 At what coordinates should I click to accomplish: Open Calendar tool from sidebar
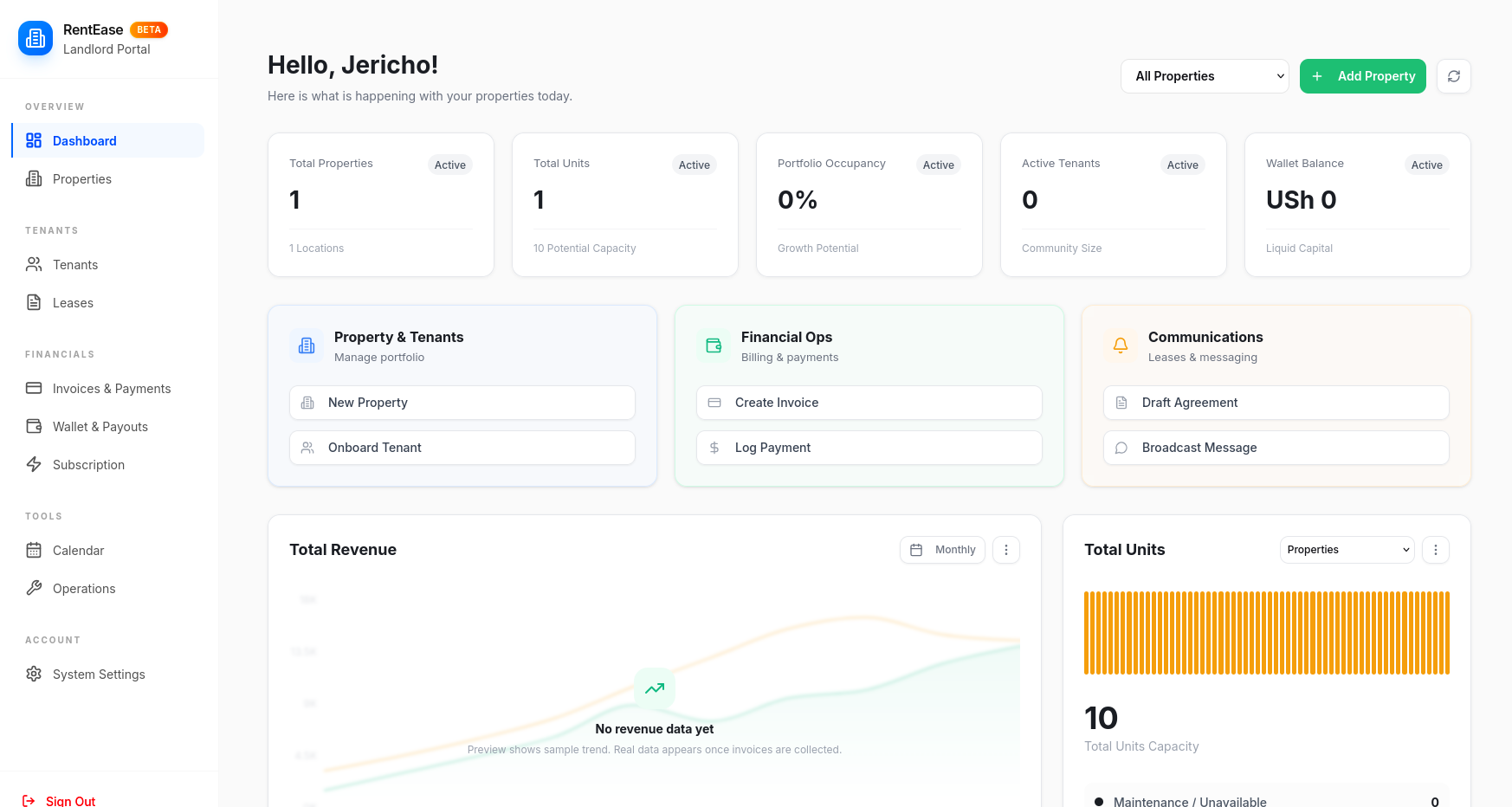108,550
